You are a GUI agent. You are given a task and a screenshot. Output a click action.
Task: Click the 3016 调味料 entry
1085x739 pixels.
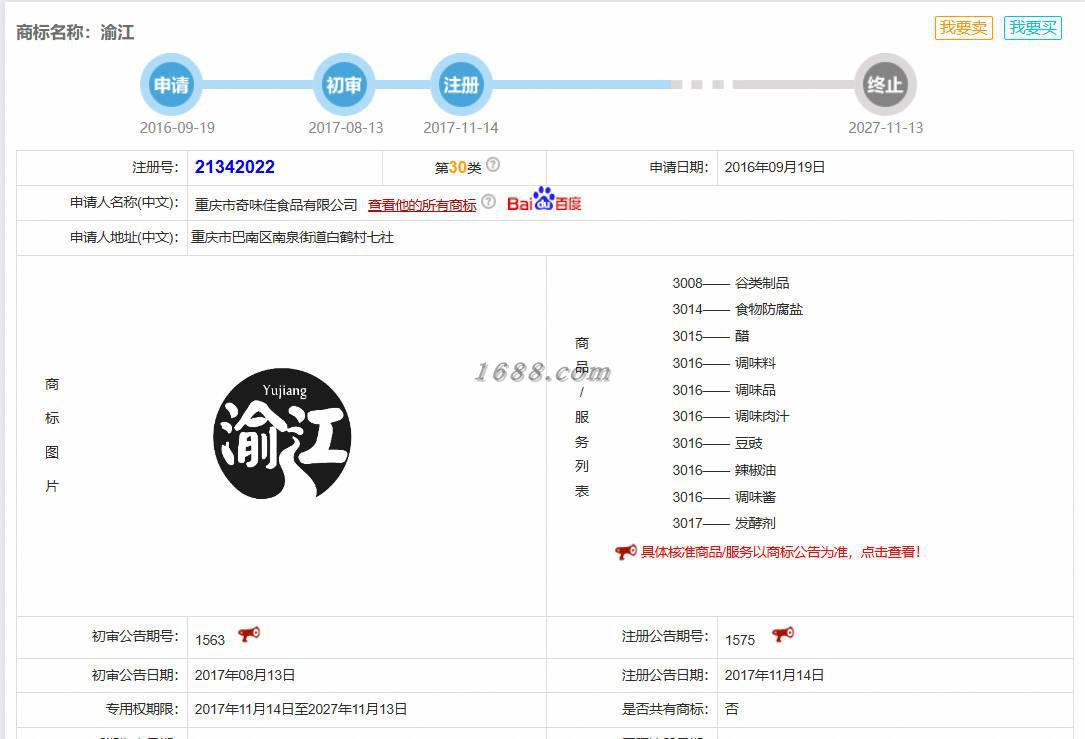(724, 363)
